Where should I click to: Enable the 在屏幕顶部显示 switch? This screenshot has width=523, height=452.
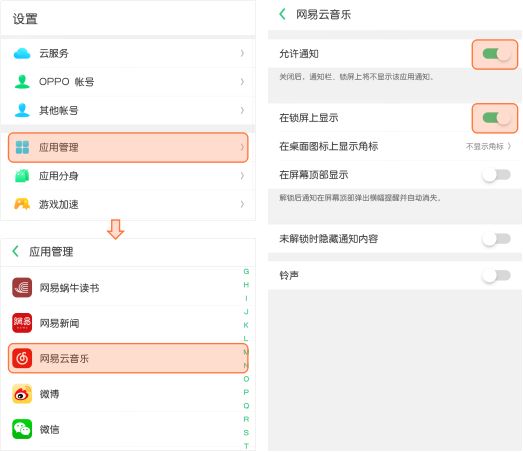[x=496, y=175]
